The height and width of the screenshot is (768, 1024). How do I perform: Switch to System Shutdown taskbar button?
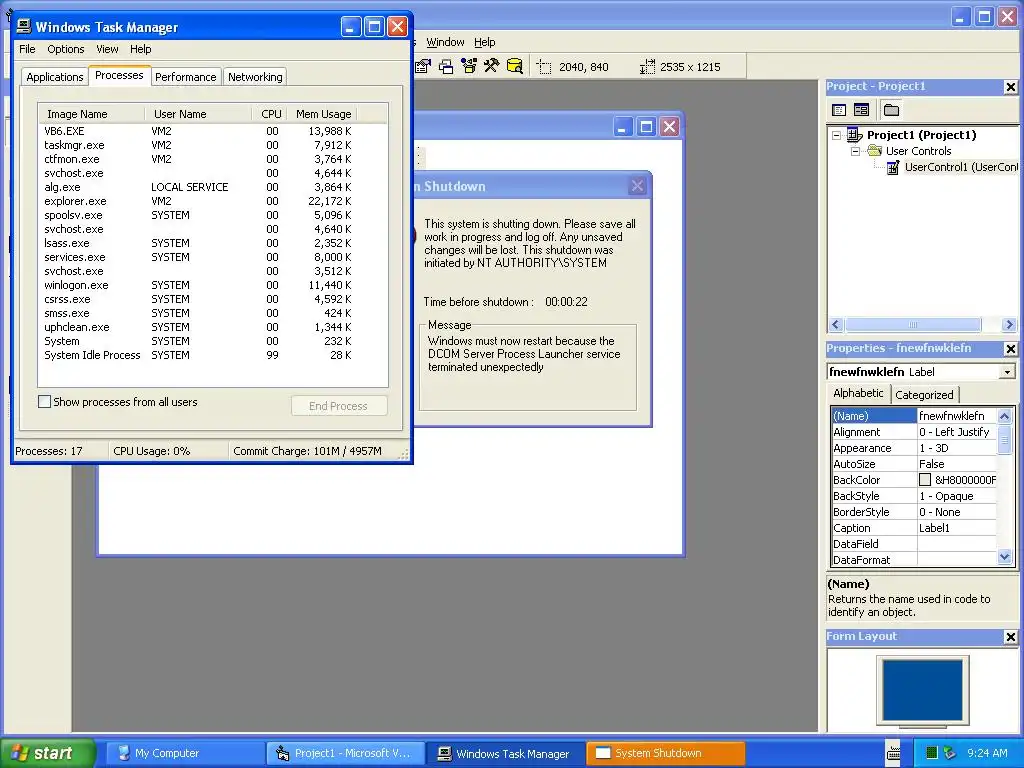tap(665, 753)
